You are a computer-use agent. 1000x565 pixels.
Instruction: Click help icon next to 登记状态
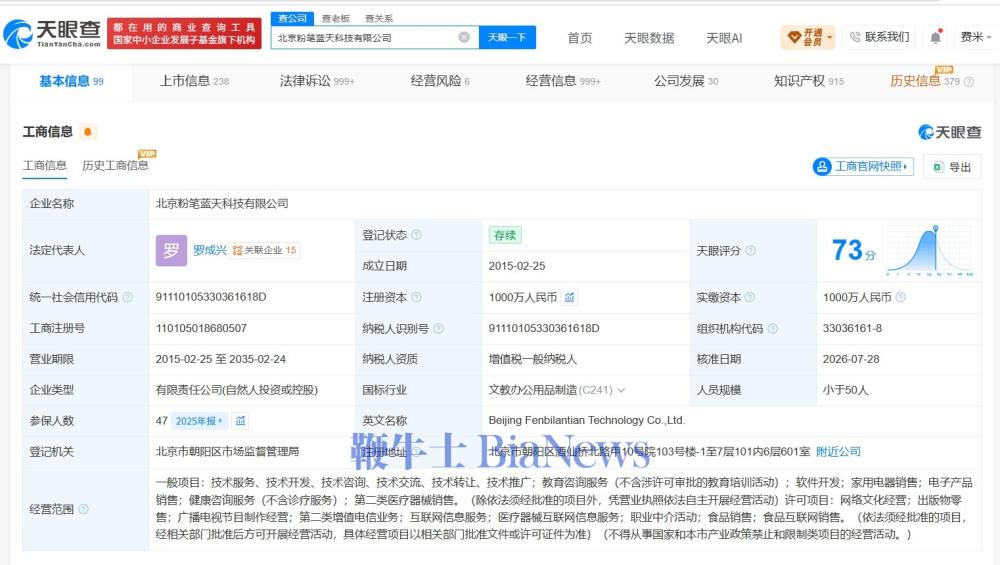pyautogui.click(x=416, y=235)
